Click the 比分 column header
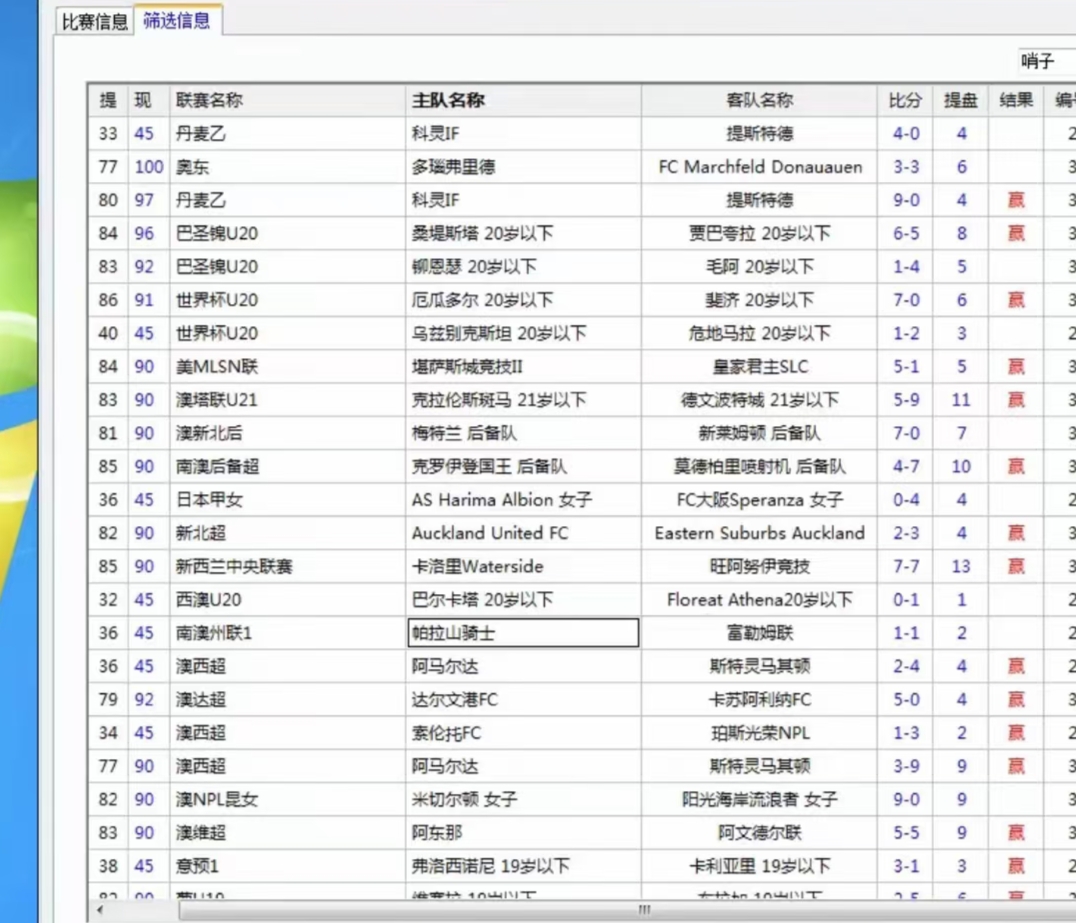Image resolution: width=1076 pixels, height=923 pixels. [x=905, y=100]
